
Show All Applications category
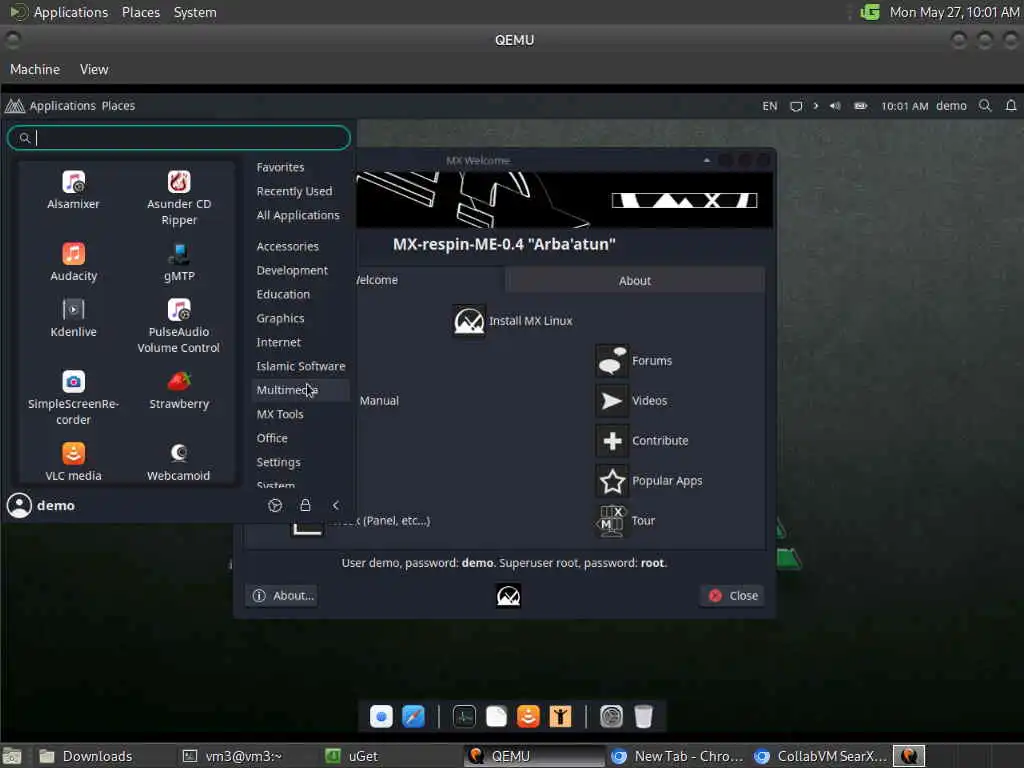(298, 216)
